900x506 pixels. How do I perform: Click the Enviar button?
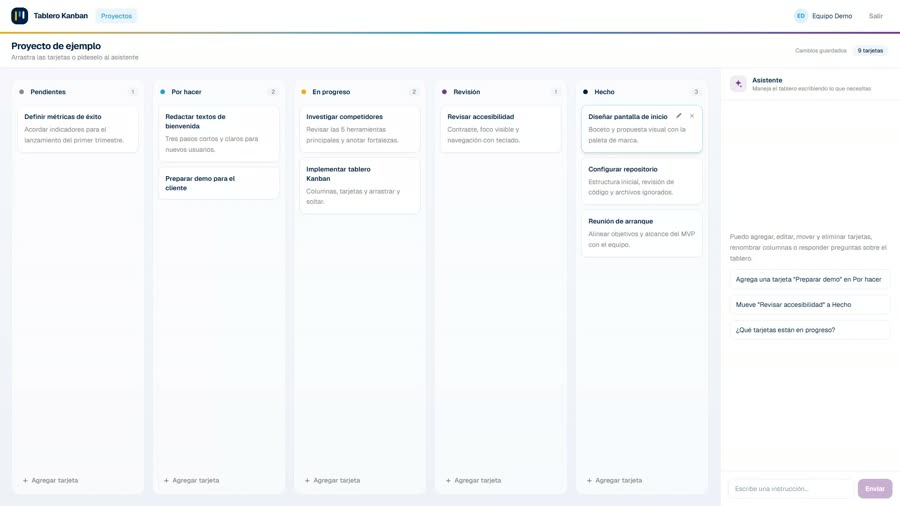click(x=875, y=489)
